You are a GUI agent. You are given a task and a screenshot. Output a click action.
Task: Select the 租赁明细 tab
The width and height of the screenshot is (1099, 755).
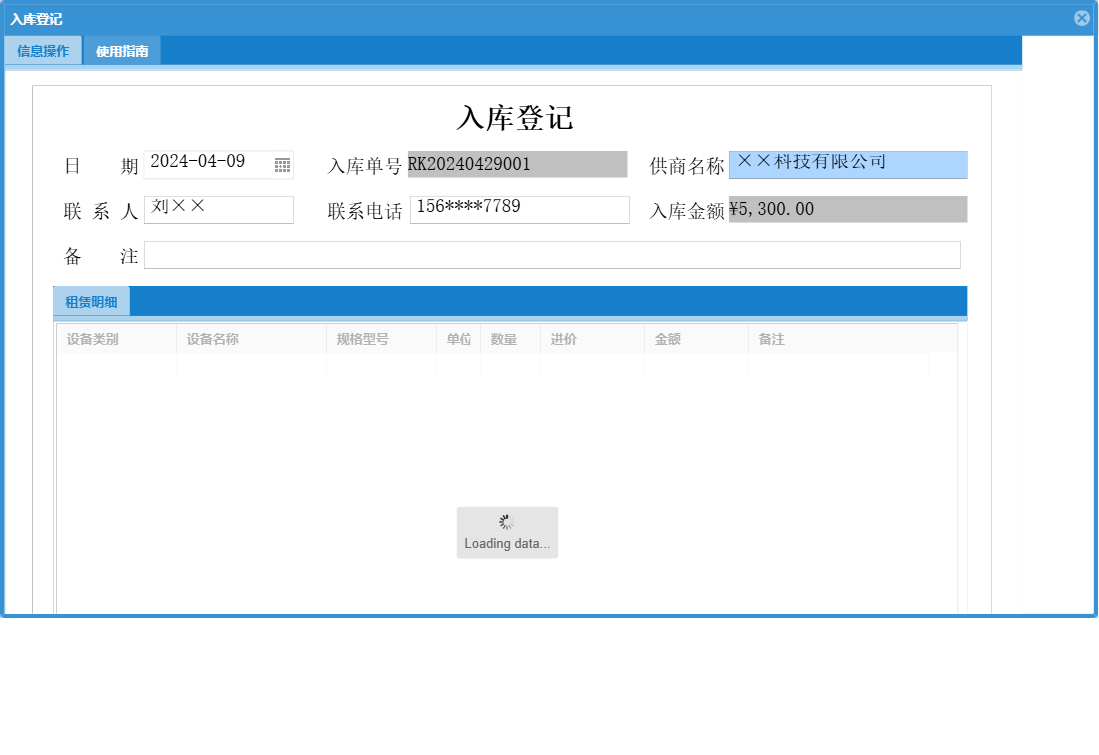point(89,300)
